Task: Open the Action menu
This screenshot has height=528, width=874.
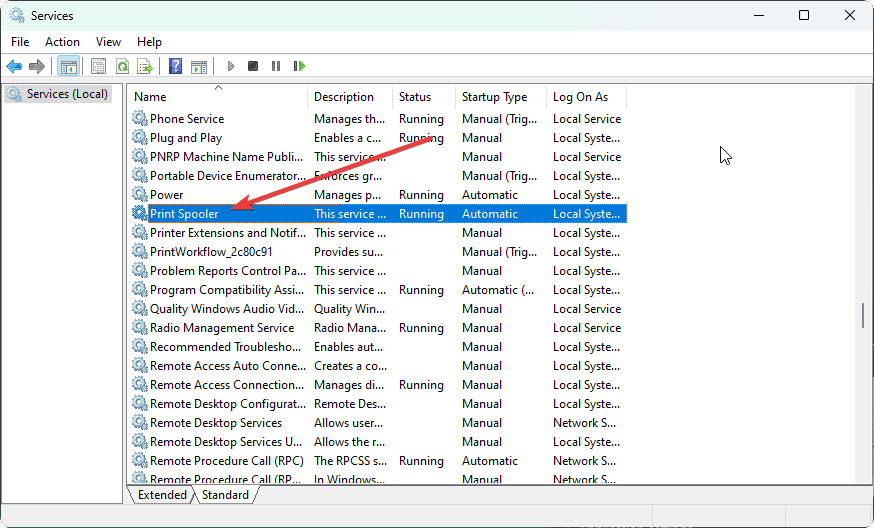Action: pyautogui.click(x=62, y=42)
